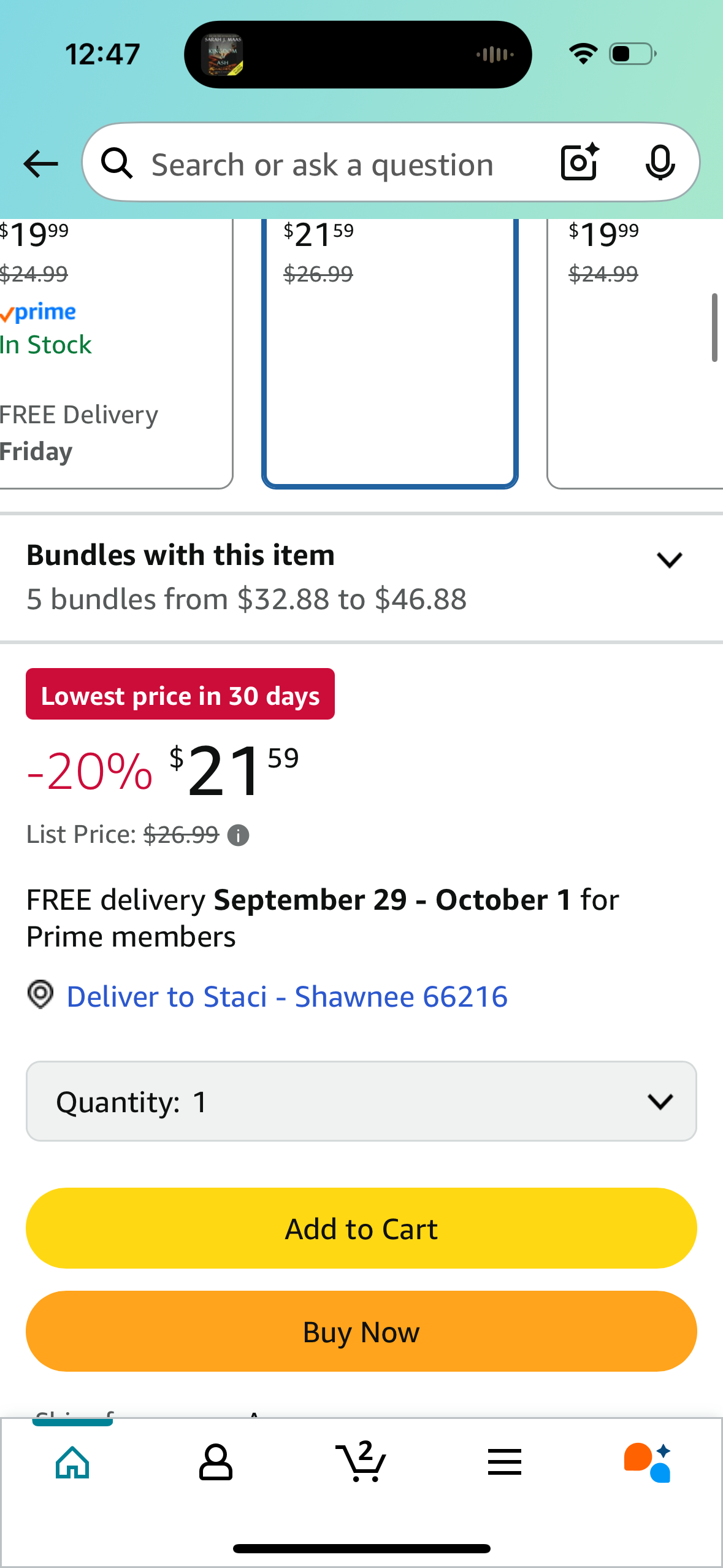Open the account profile tab
Image resolution: width=723 pixels, height=1568 pixels.
[x=216, y=1462]
